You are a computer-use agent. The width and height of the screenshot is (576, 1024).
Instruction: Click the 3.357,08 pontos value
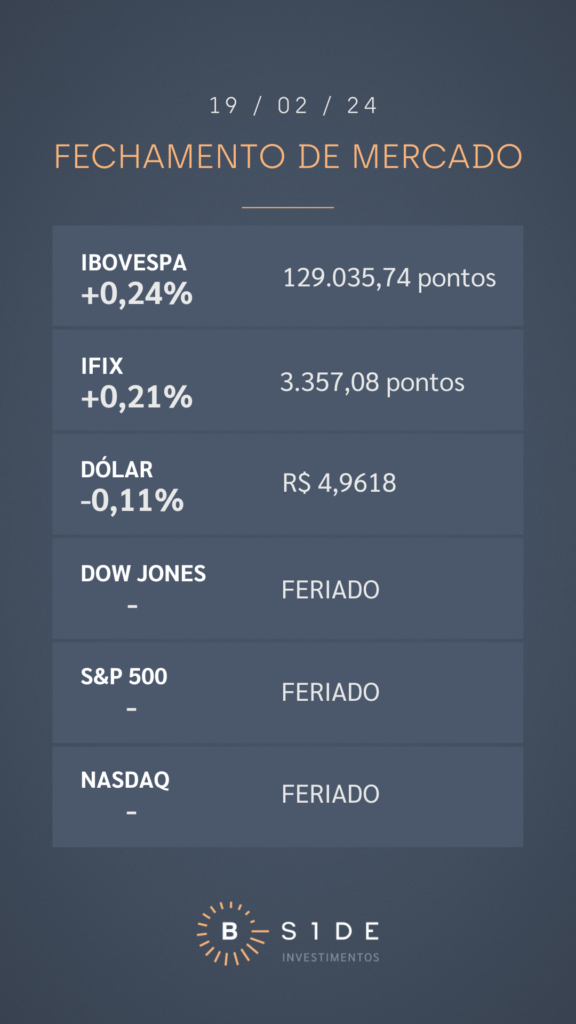click(x=372, y=382)
